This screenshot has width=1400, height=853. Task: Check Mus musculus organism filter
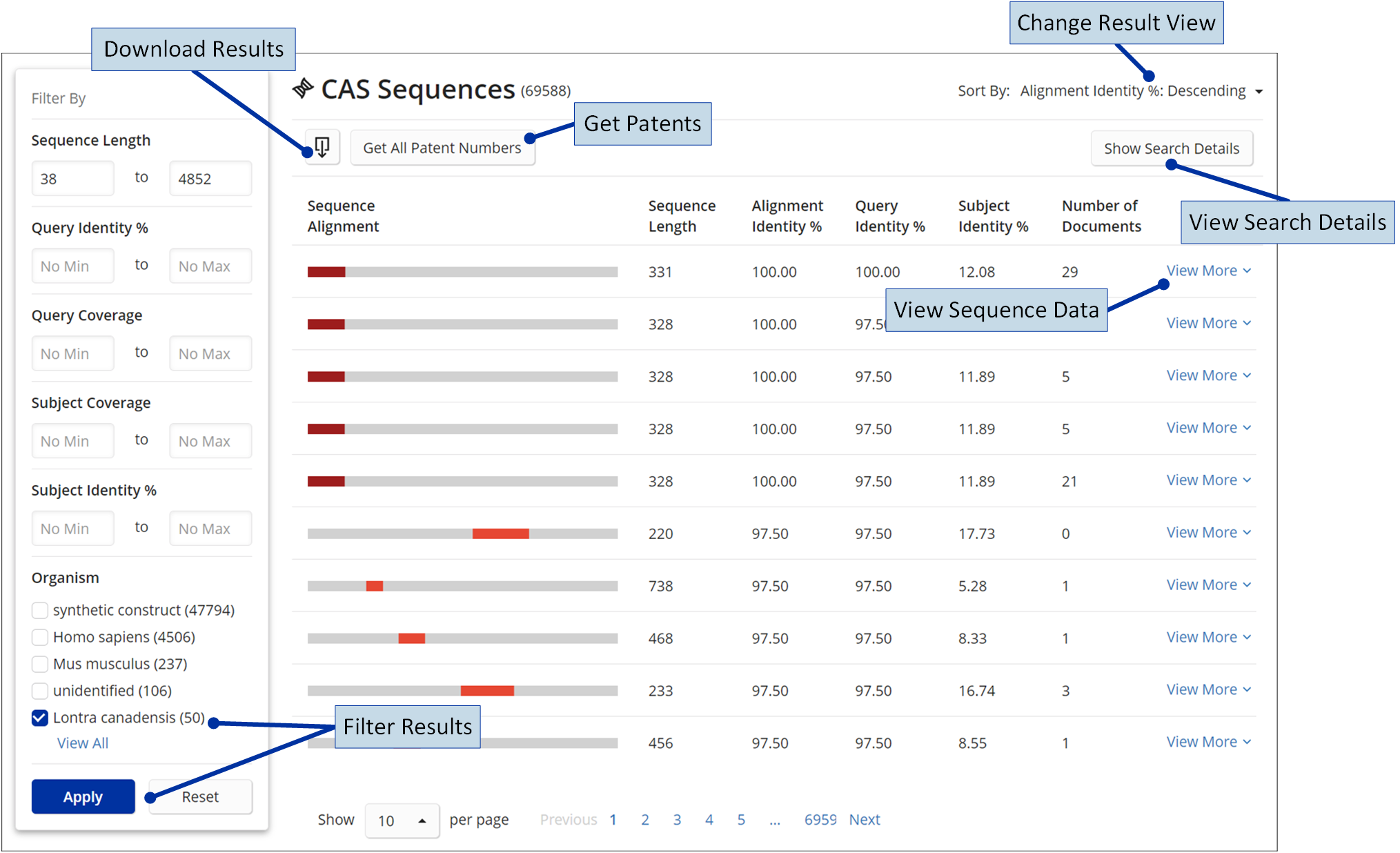point(40,664)
